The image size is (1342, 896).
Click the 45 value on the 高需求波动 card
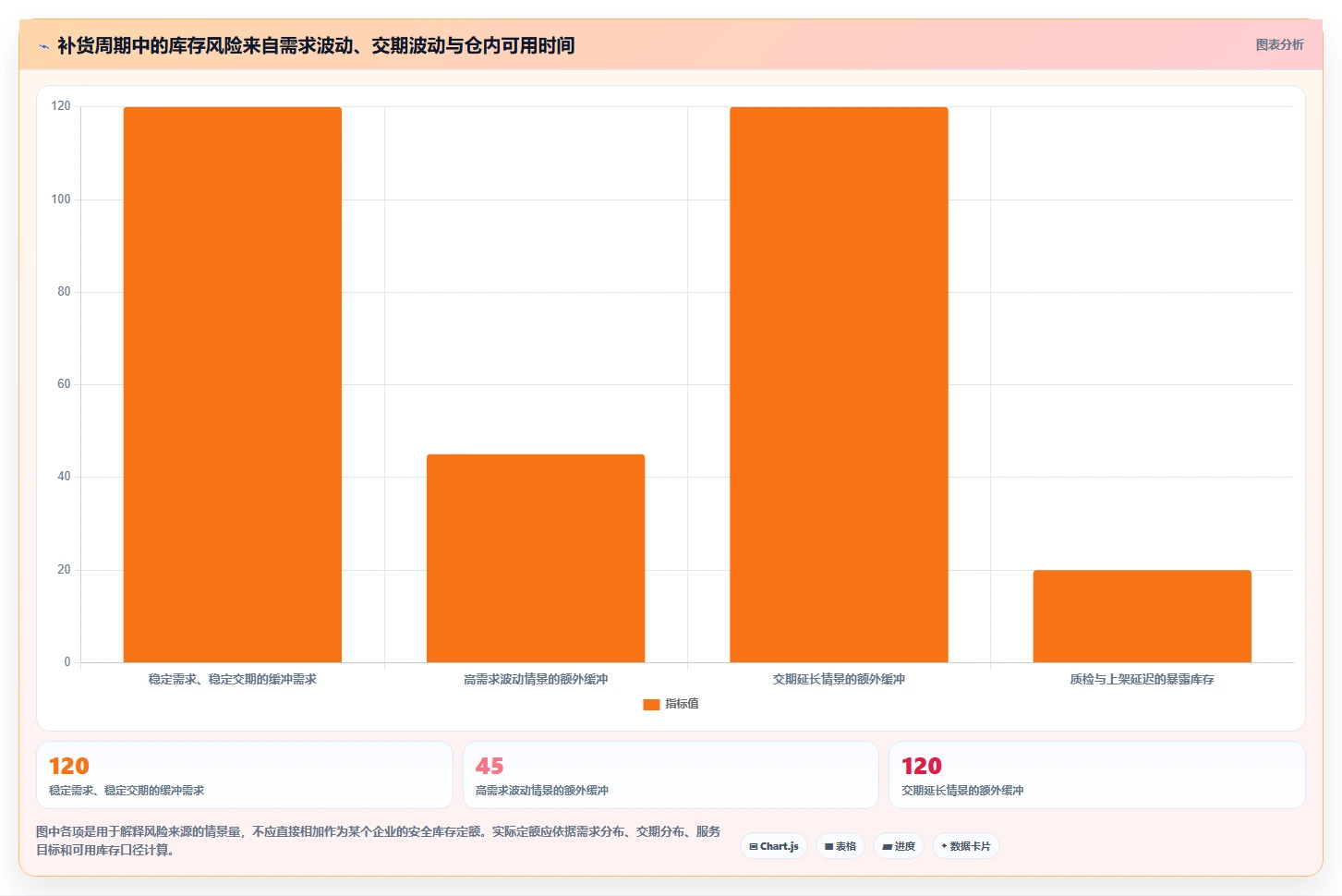tap(490, 766)
